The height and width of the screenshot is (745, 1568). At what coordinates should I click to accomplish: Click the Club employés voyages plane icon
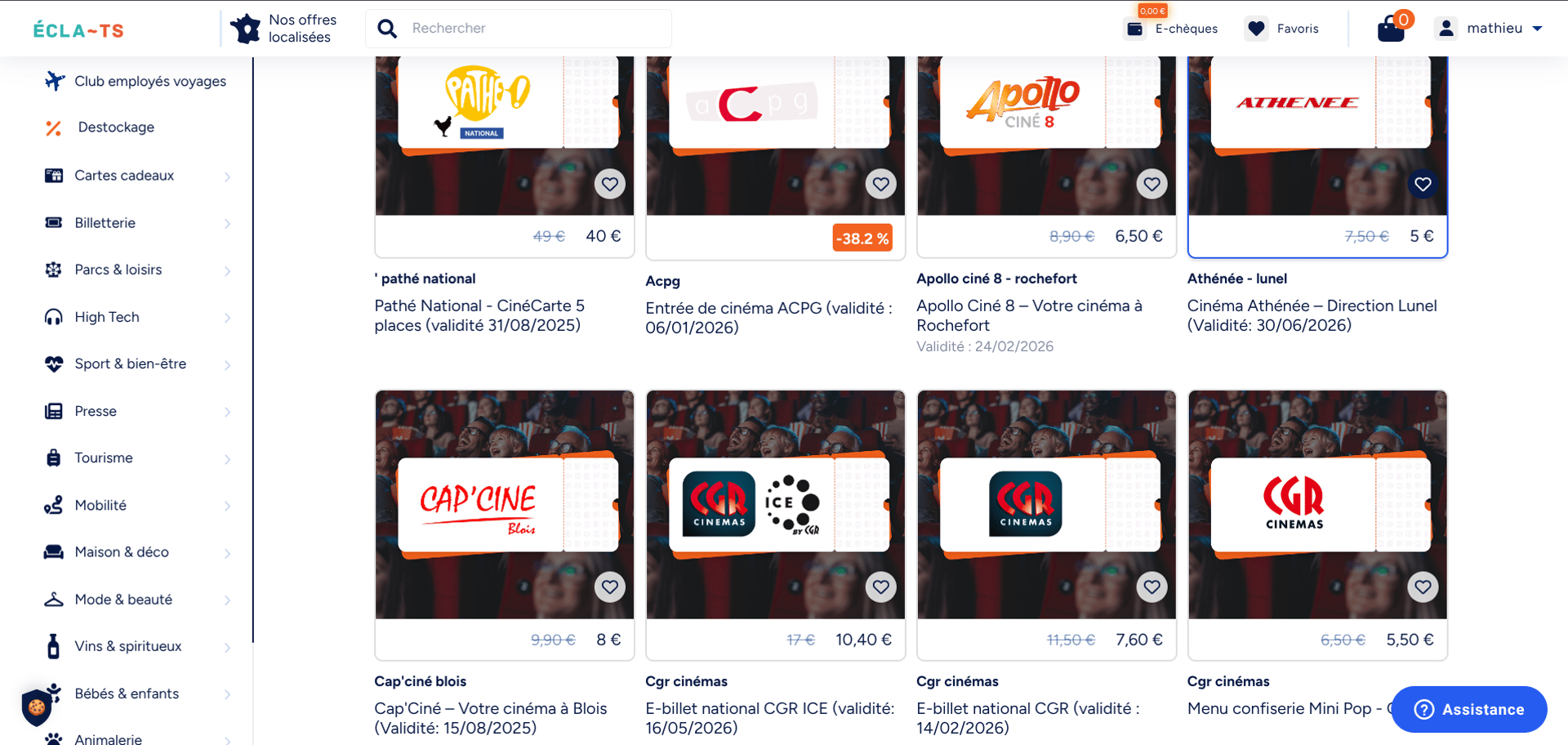[x=54, y=81]
